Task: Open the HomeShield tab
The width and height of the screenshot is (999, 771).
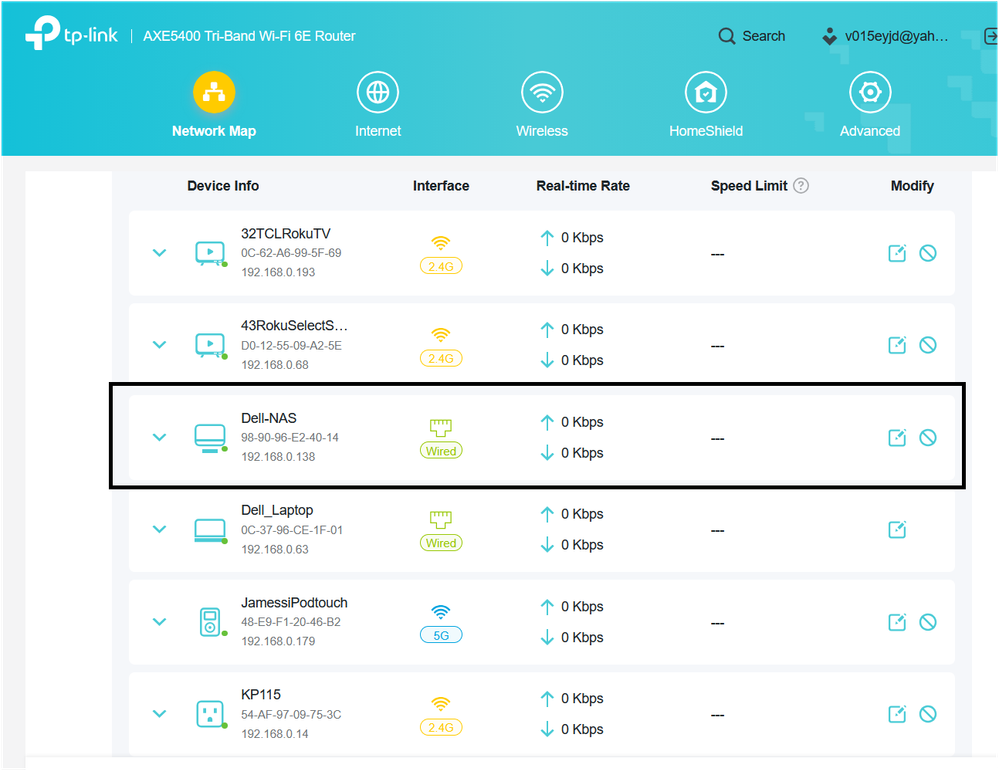Action: [x=706, y=105]
